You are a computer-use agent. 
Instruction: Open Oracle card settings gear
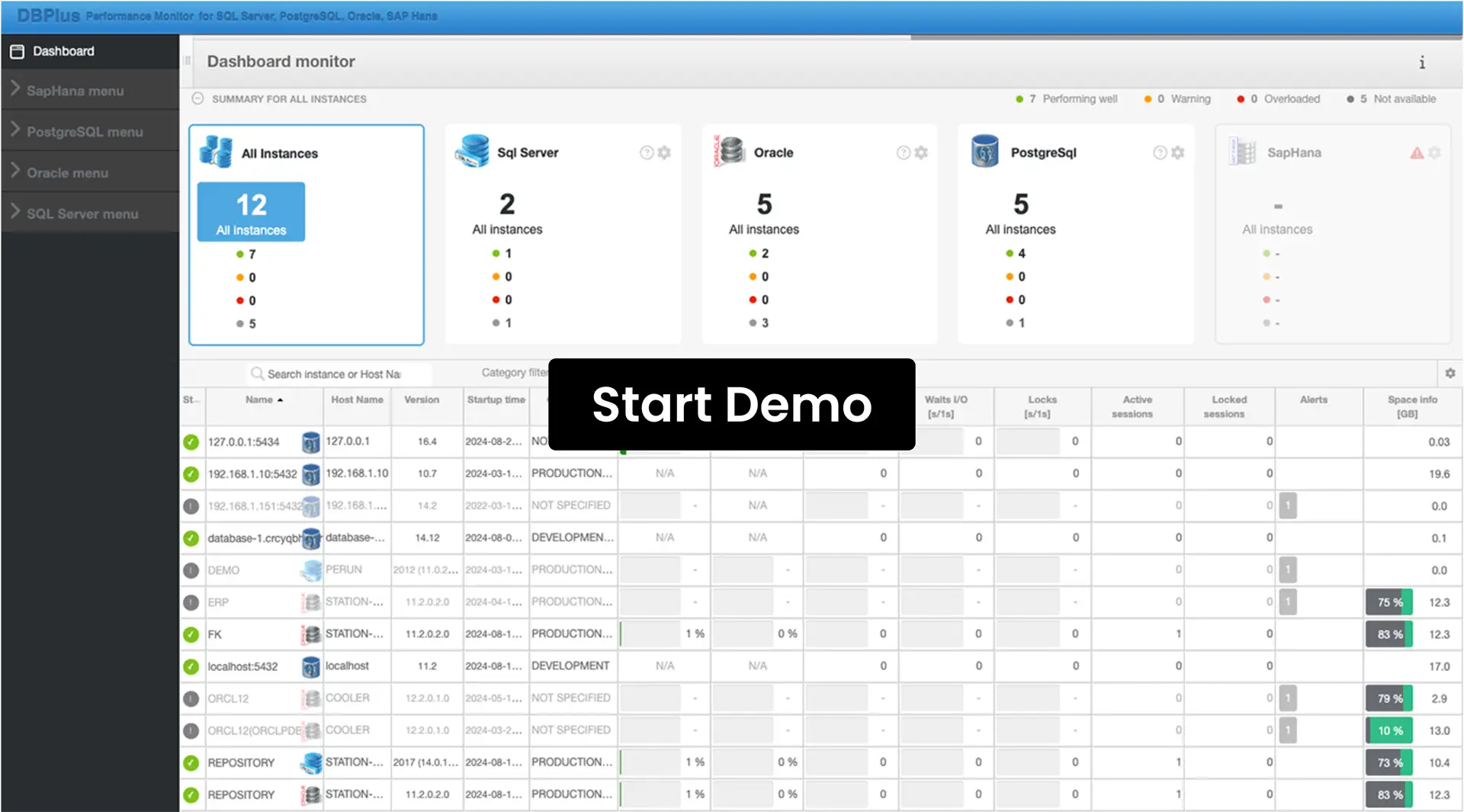(921, 152)
